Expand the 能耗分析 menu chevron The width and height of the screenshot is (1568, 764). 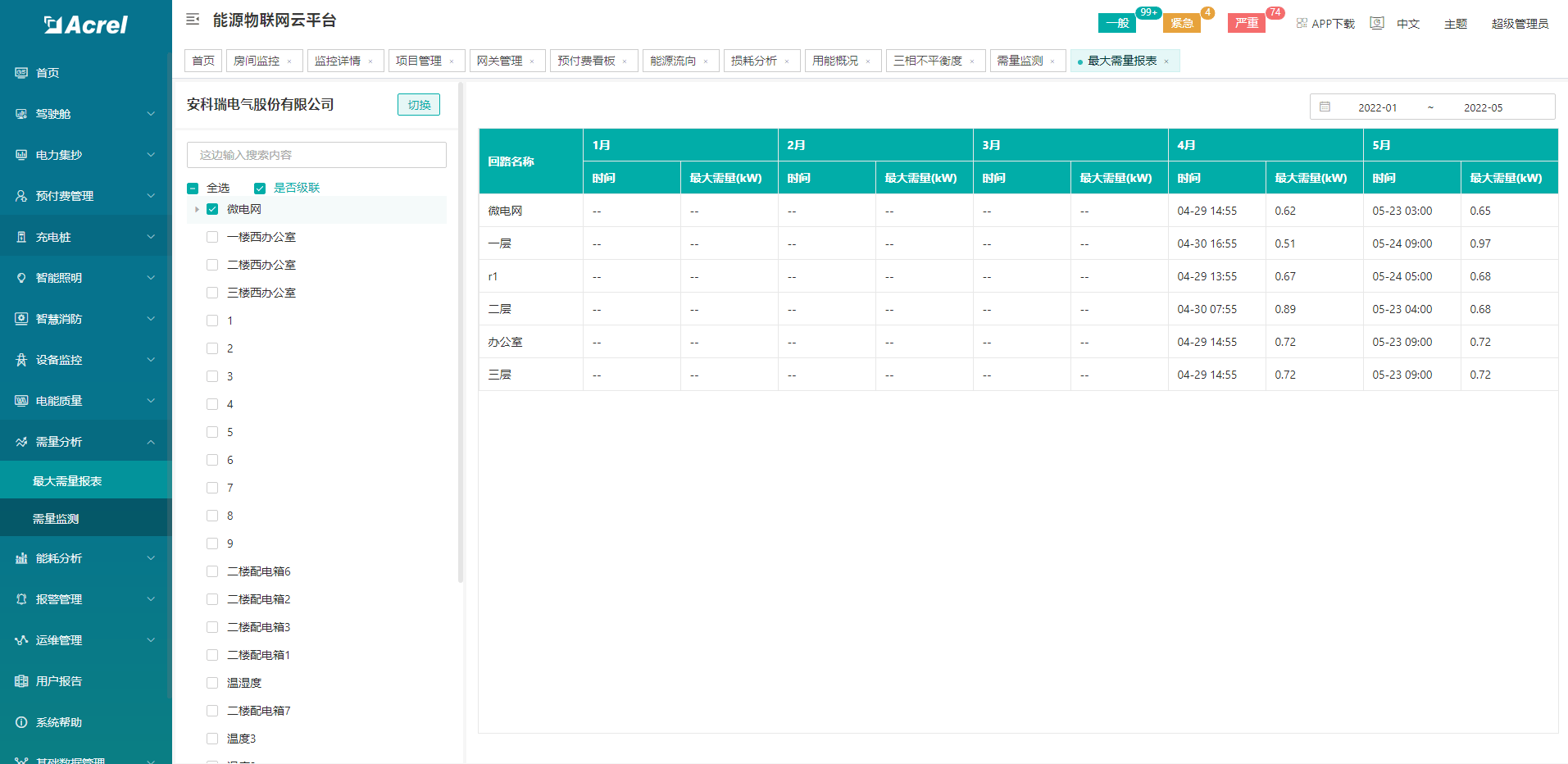pos(151,558)
